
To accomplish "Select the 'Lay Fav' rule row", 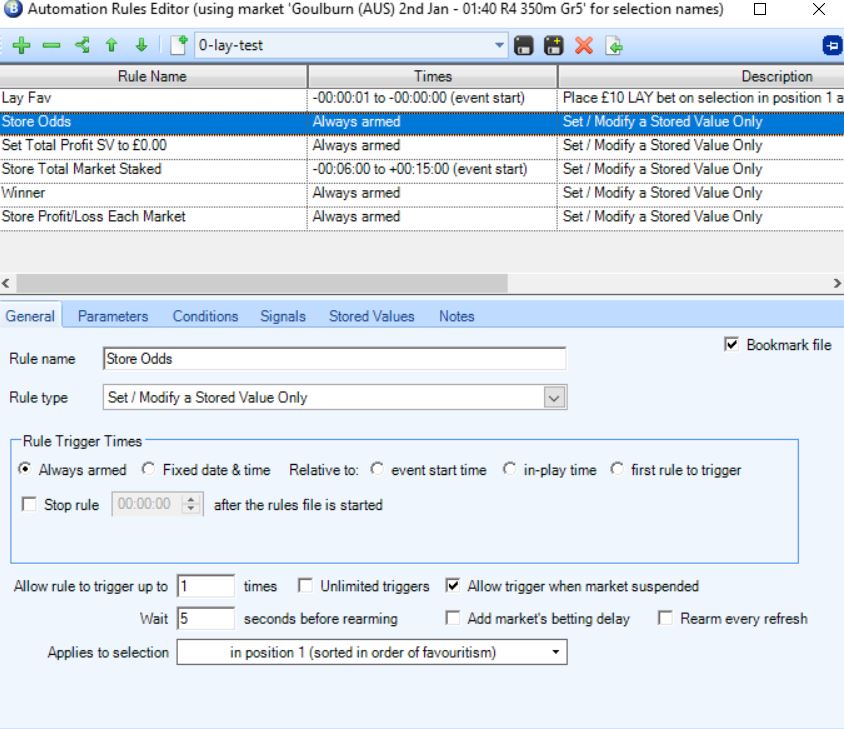I will pos(150,98).
